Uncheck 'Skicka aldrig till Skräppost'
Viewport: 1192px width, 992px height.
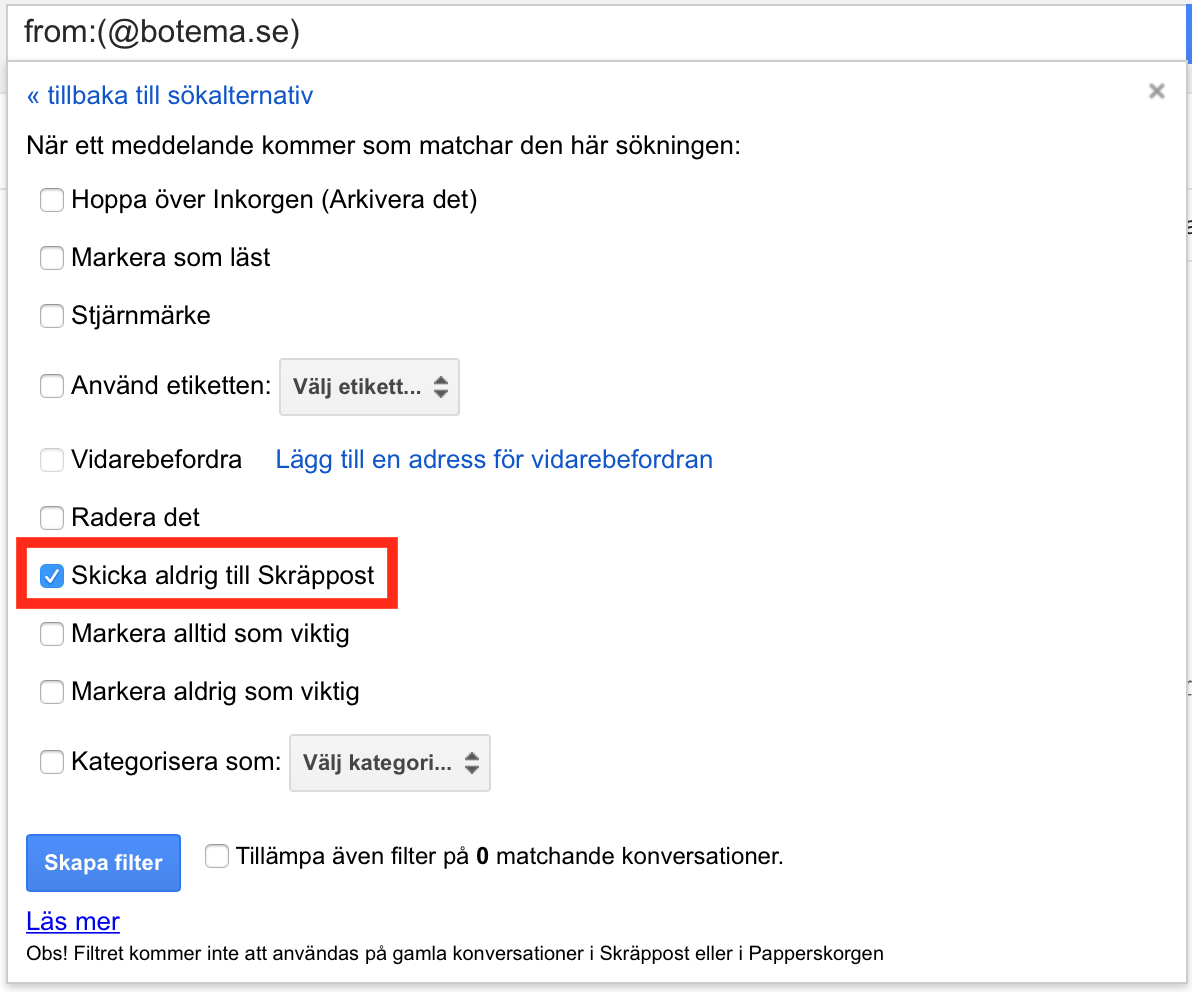(x=52, y=576)
